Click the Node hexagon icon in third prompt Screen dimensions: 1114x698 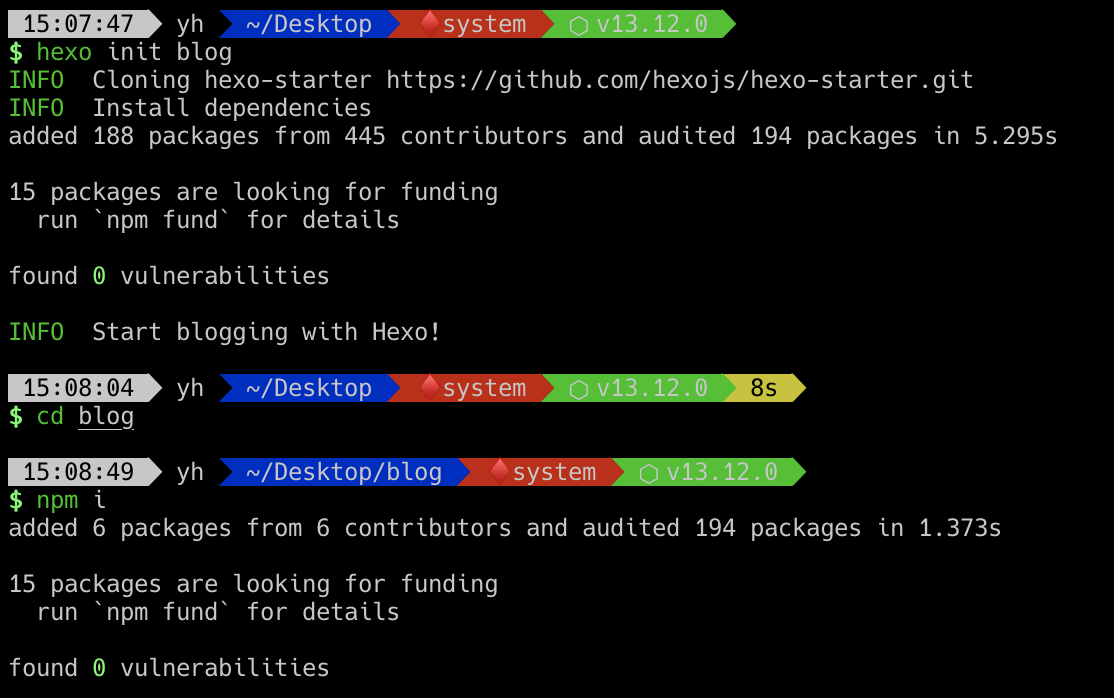(x=648, y=473)
